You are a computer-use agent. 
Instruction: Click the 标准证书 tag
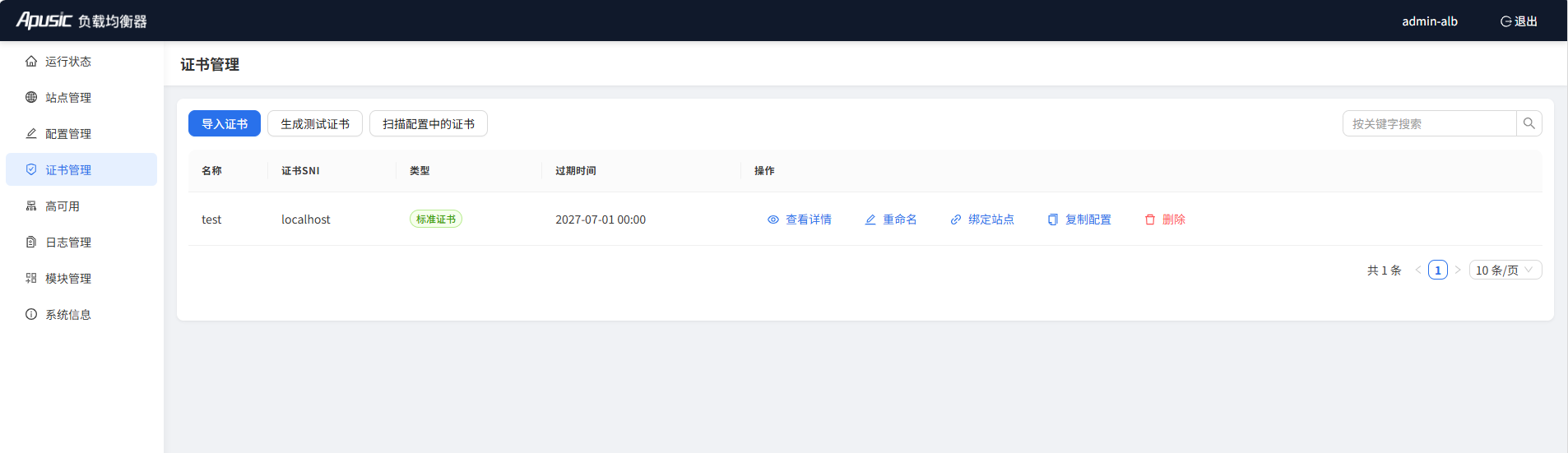[436, 220]
